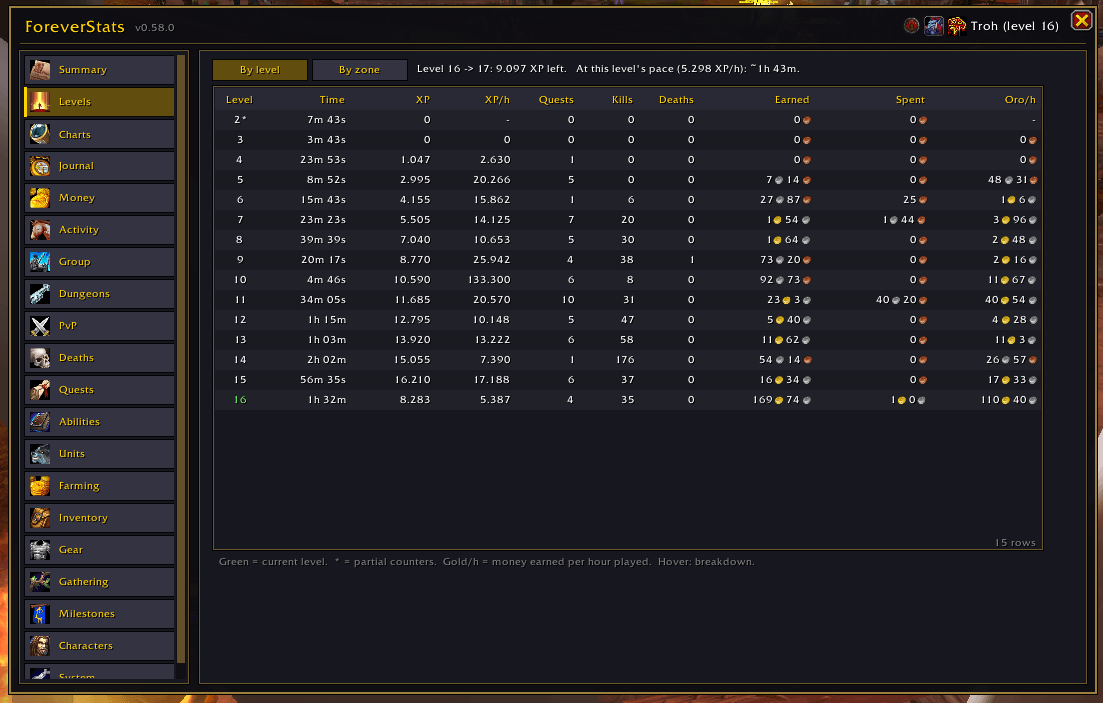Select the Farming treasure icon

pyautogui.click(x=40, y=486)
